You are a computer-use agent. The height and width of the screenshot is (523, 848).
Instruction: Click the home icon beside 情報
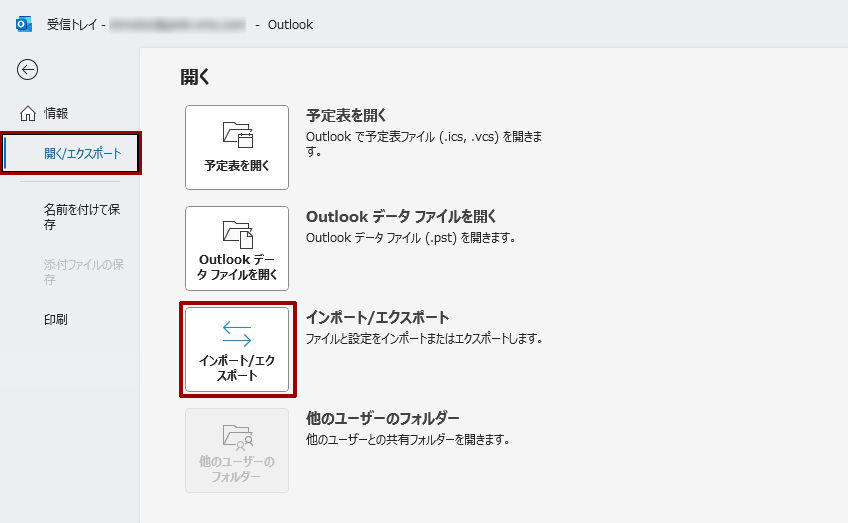click(28, 114)
